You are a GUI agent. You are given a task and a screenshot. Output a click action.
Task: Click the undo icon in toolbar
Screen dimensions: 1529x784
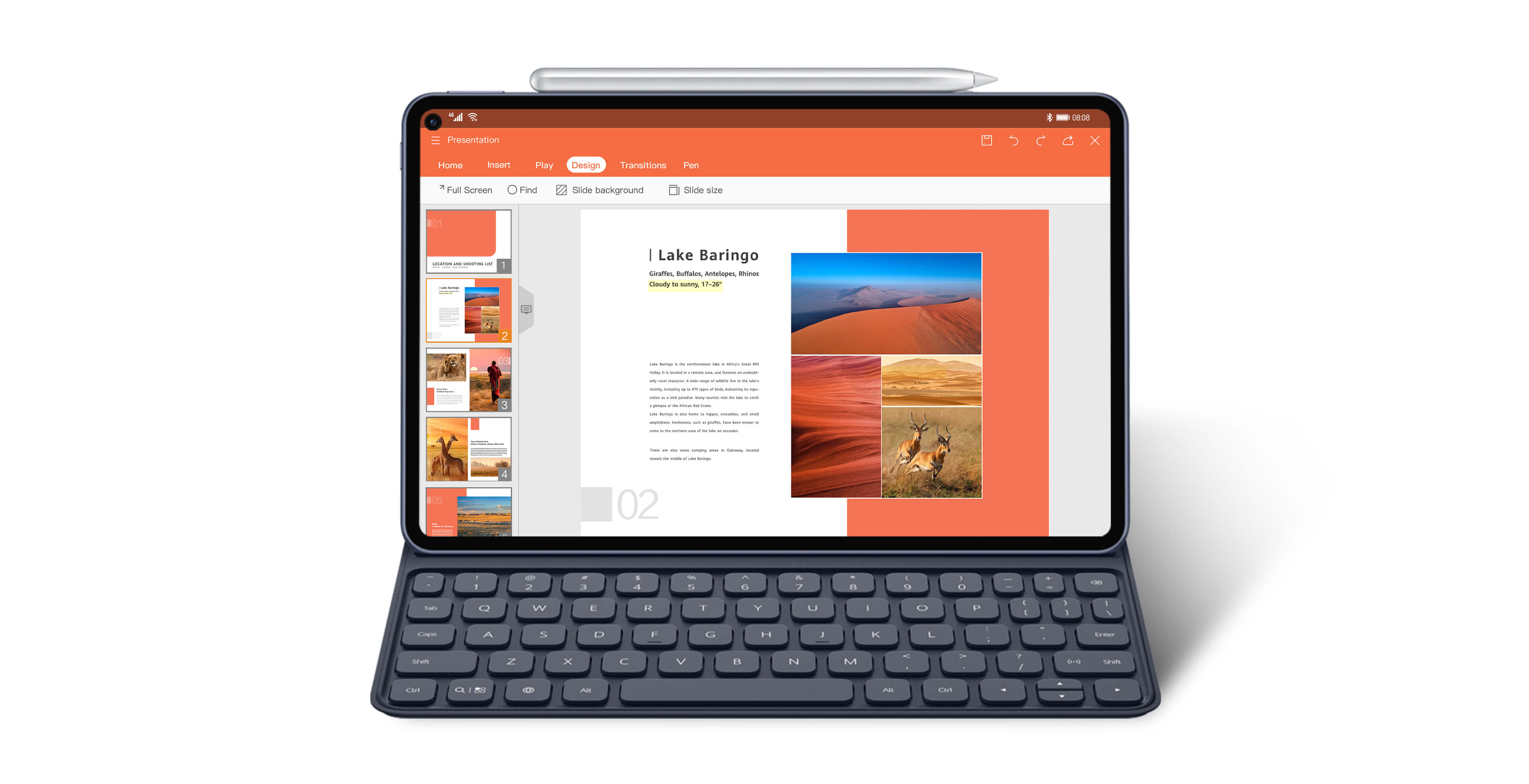coord(1013,141)
